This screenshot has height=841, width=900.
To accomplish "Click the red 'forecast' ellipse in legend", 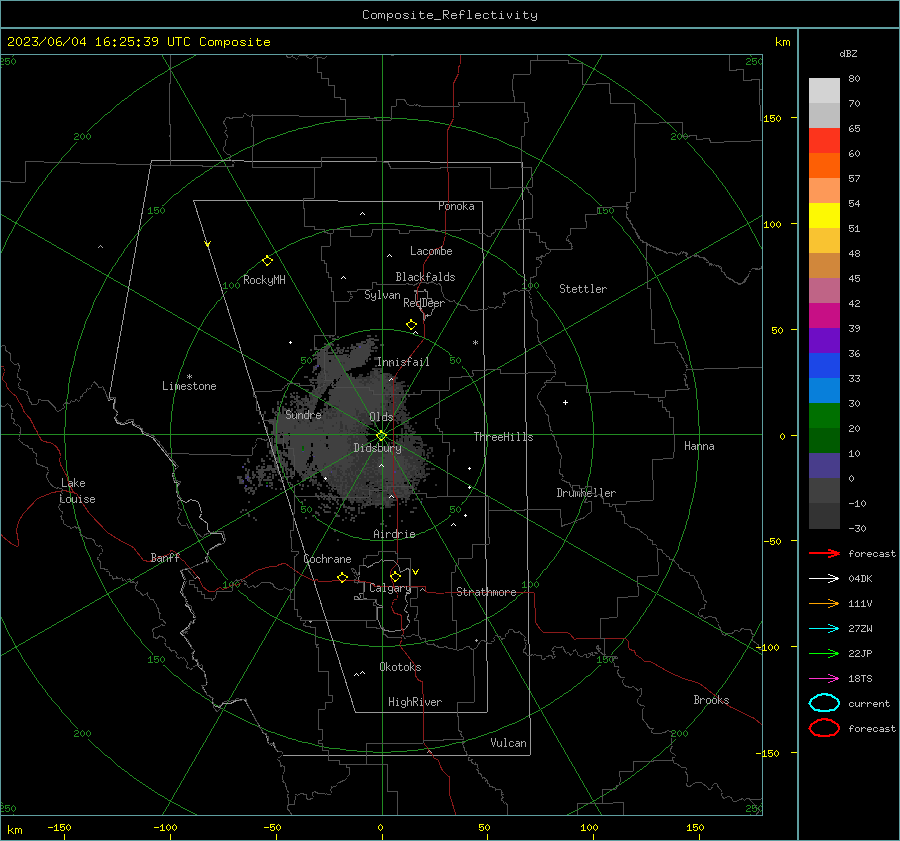I will [x=824, y=728].
